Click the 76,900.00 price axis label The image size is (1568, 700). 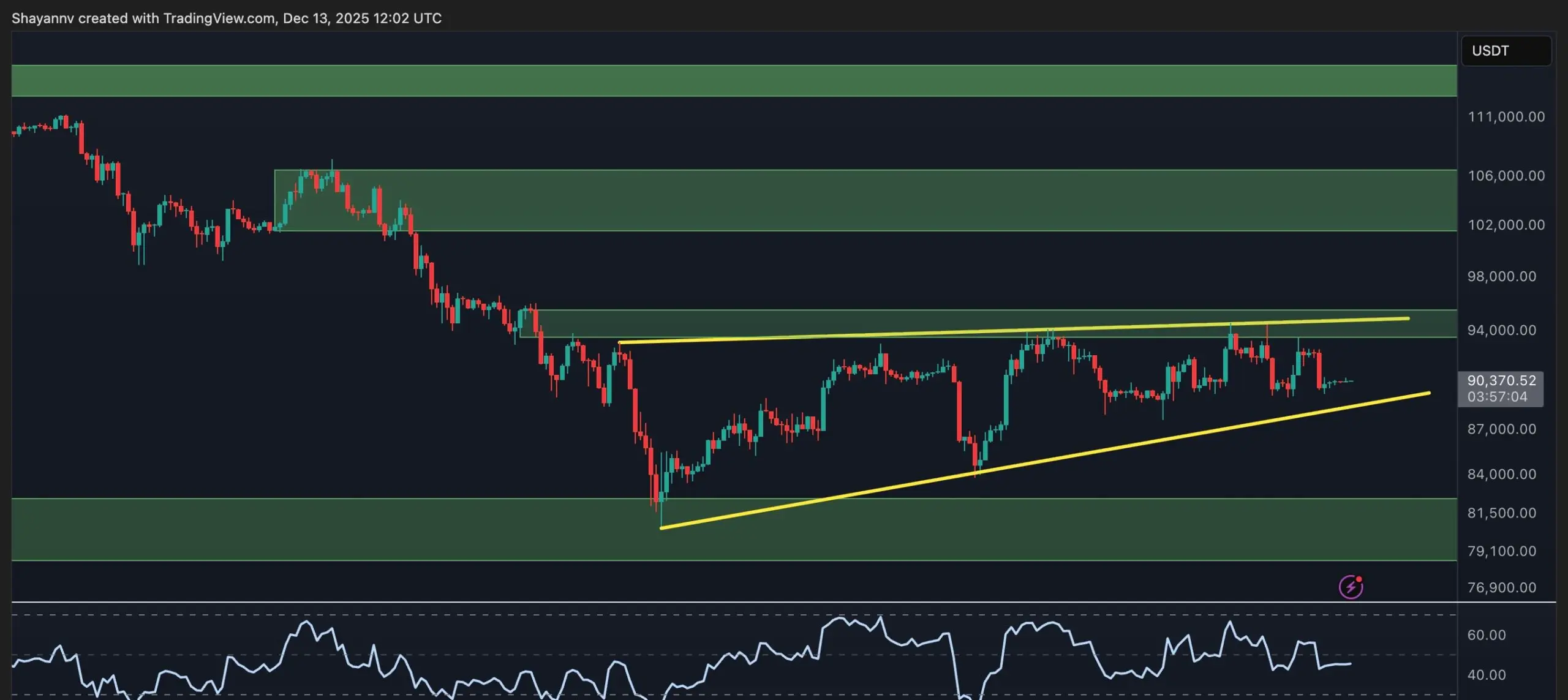[x=1501, y=587]
